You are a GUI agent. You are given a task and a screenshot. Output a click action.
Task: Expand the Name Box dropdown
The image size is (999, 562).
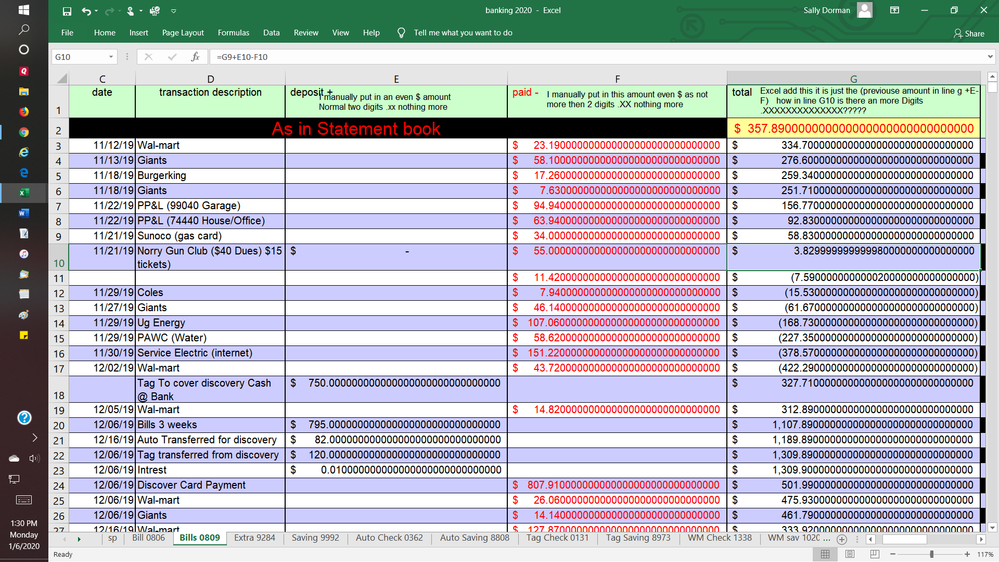tap(111, 57)
